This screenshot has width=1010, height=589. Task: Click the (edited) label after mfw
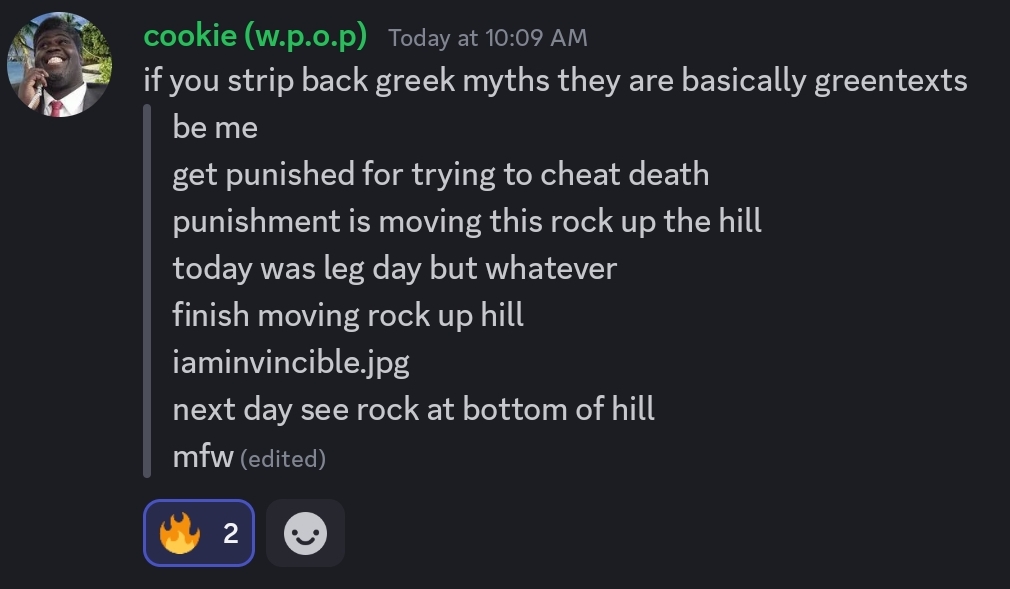click(284, 459)
